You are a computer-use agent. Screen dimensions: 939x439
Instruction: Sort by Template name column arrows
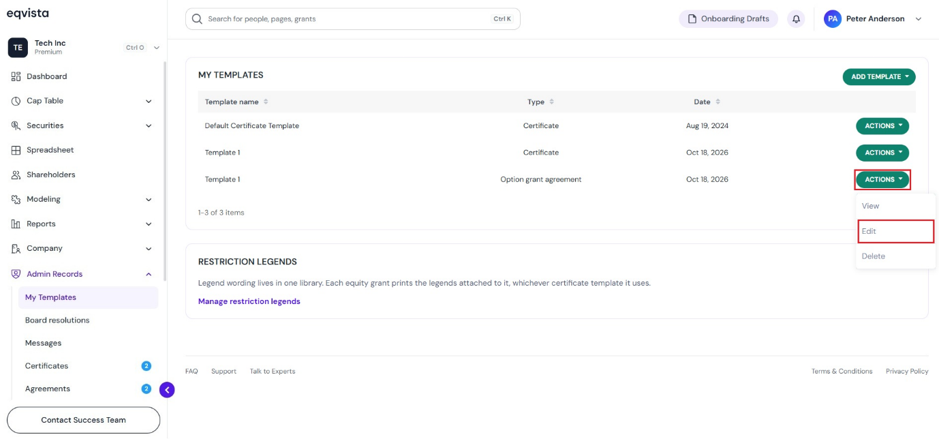pyautogui.click(x=266, y=102)
